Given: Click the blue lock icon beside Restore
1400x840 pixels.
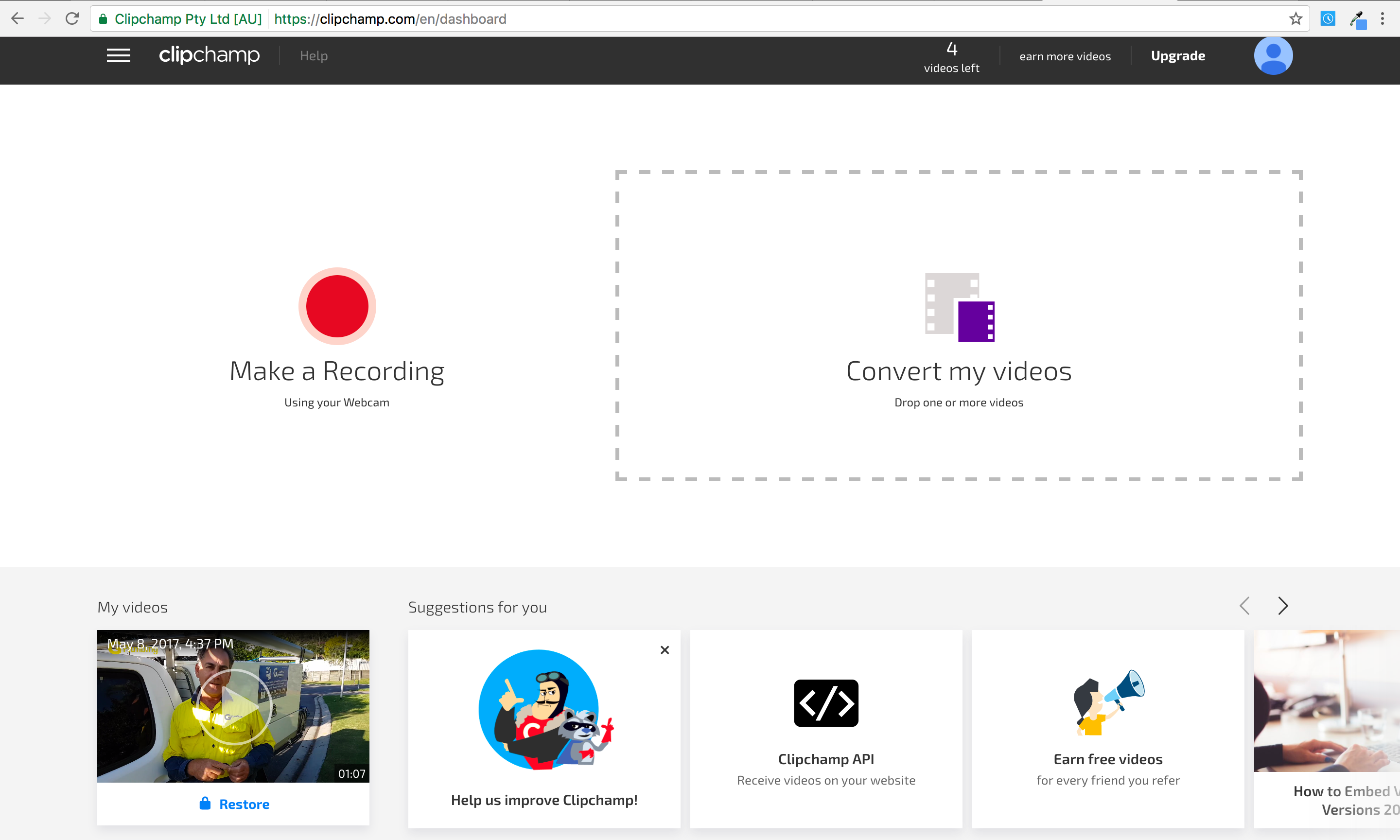Looking at the screenshot, I should click(205, 803).
